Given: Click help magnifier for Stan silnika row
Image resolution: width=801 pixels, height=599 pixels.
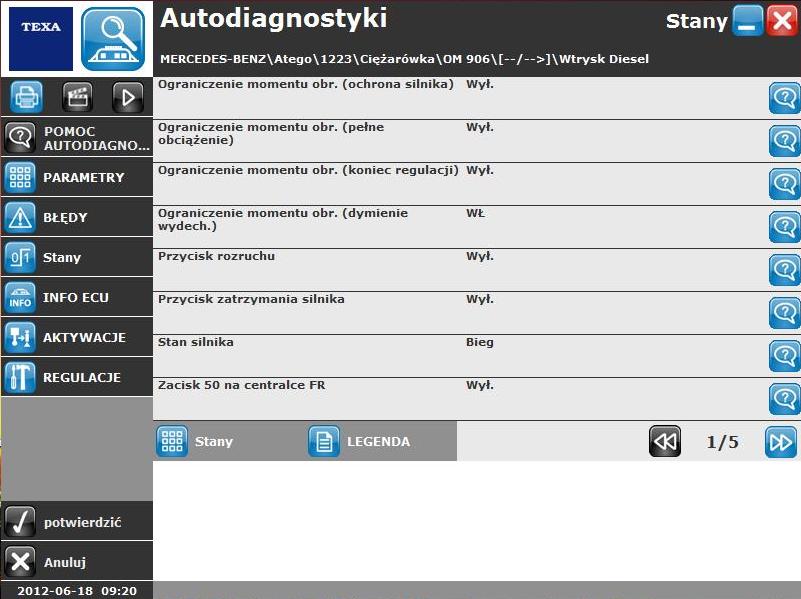Looking at the screenshot, I should pyautogui.click(x=784, y=355).
